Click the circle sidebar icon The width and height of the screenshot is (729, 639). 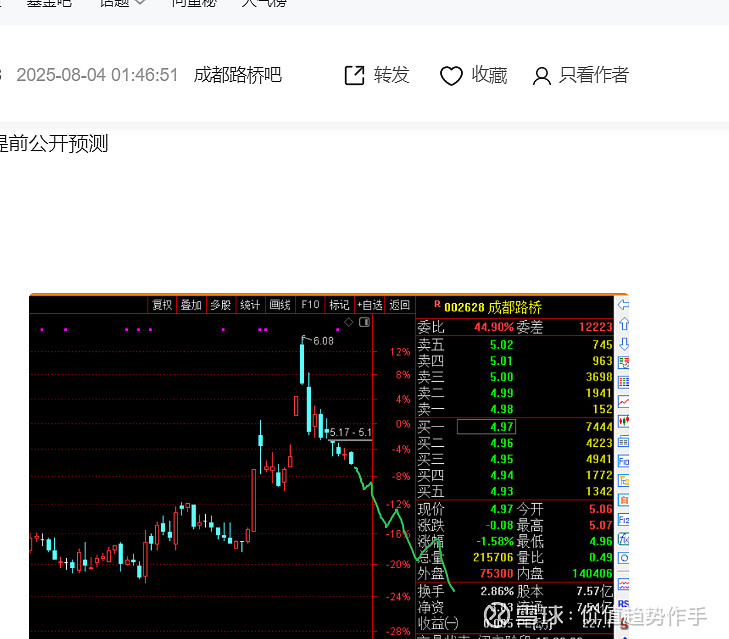(x=623, y=558)
